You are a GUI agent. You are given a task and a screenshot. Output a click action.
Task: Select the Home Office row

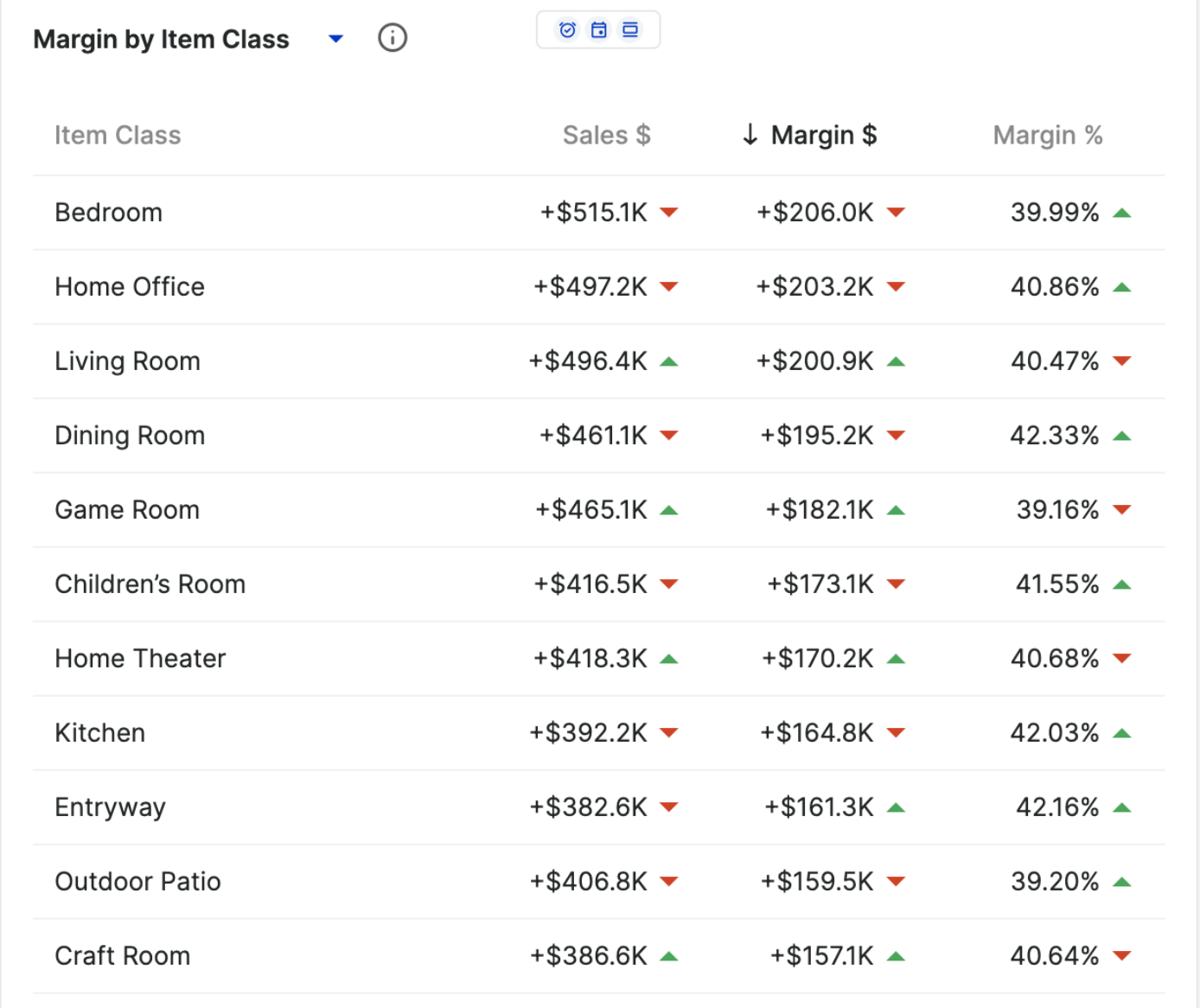(x=130, y=287)
